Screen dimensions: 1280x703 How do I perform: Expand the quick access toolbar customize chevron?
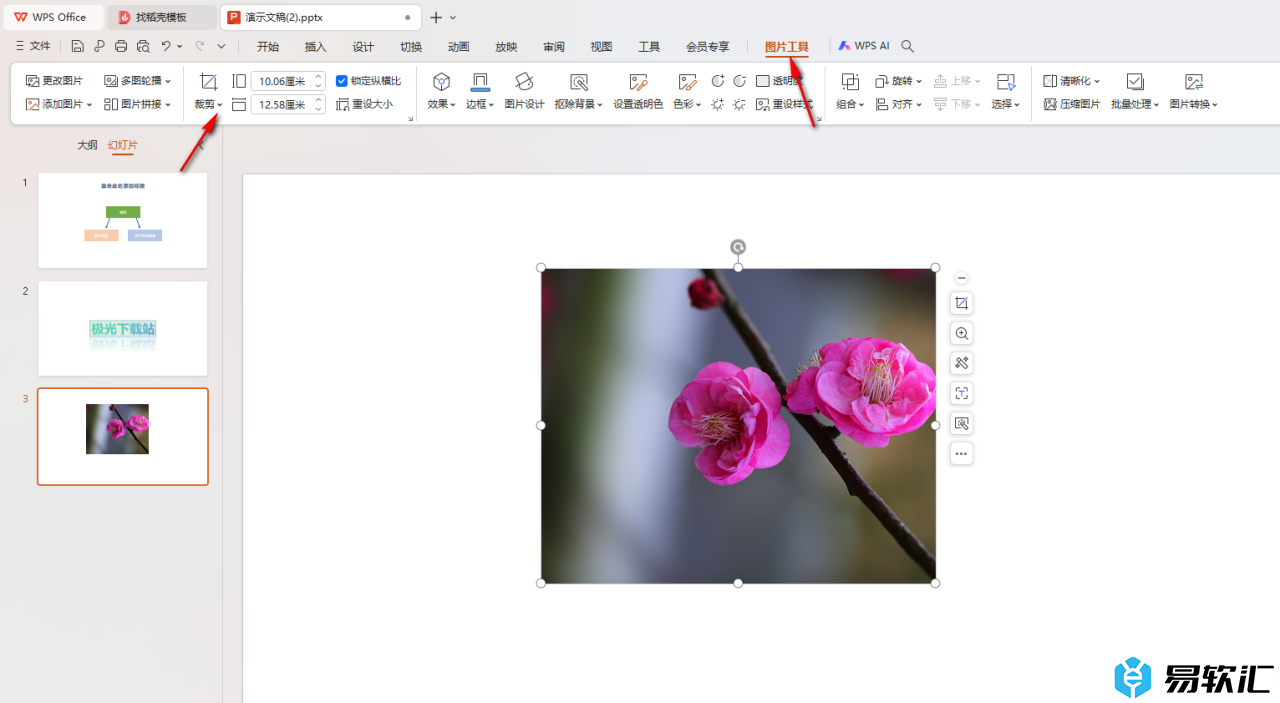(221, 46)
